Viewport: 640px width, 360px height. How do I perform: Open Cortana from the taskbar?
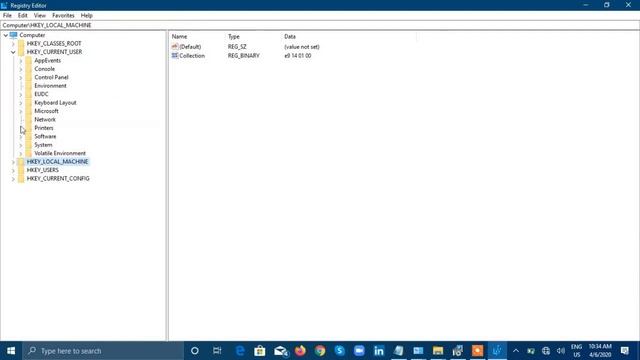pyautogui.click(x=195, y=351)
